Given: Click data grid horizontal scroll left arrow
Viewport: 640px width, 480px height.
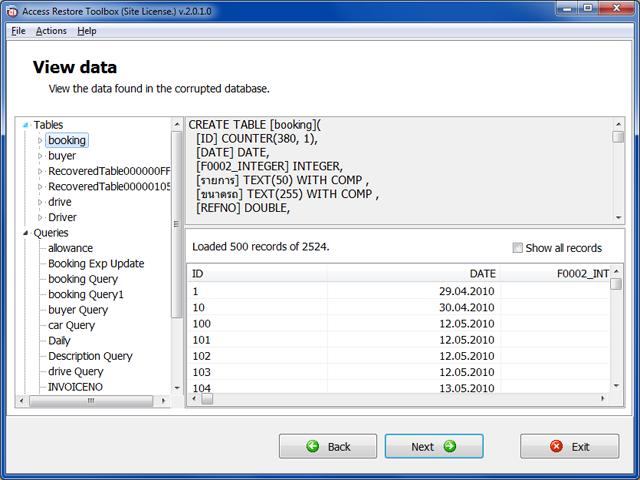Looking at the screenshot, I should (194, 399).
